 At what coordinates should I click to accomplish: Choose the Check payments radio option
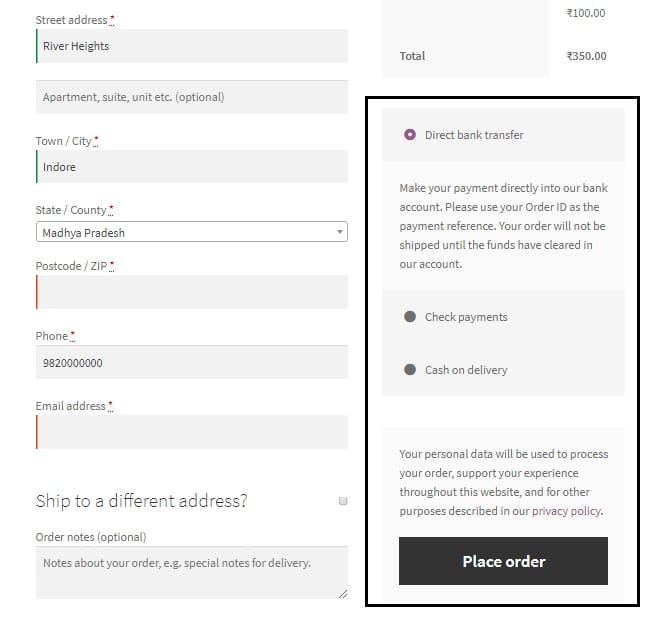410,317
